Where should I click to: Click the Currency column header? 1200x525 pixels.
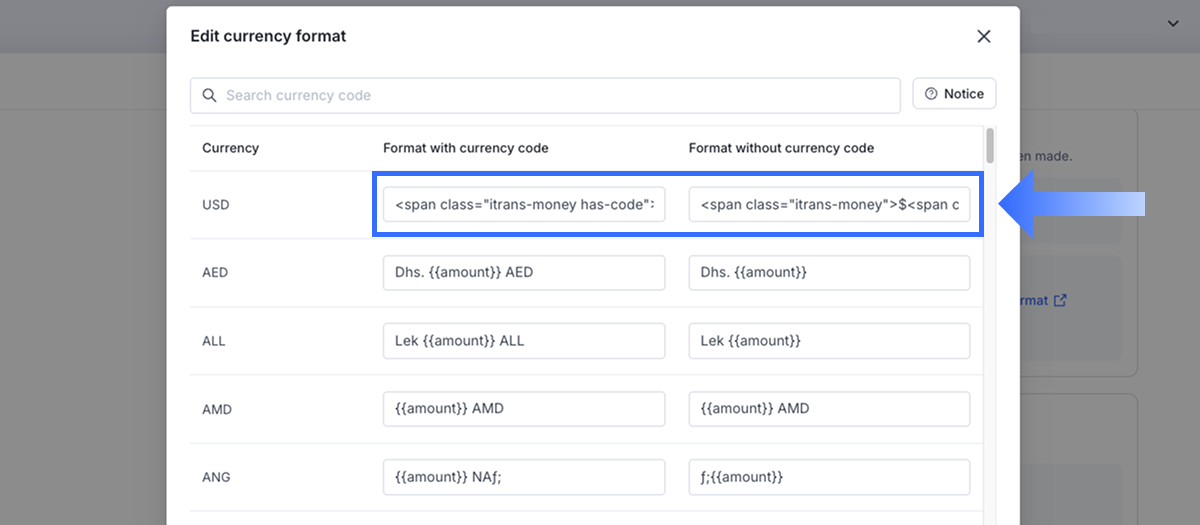(230, 148)
